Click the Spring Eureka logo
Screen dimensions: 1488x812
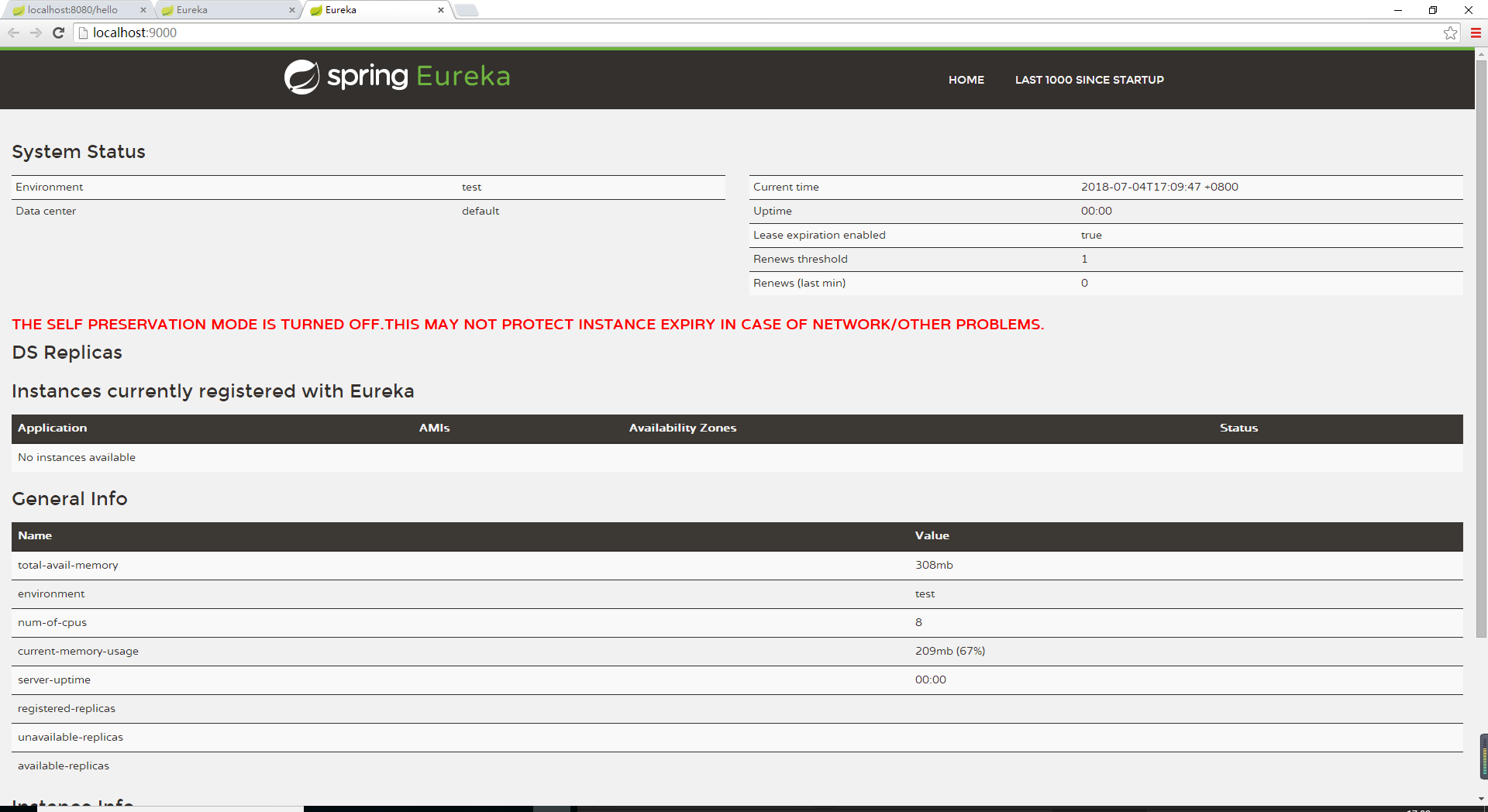(397, 77)
